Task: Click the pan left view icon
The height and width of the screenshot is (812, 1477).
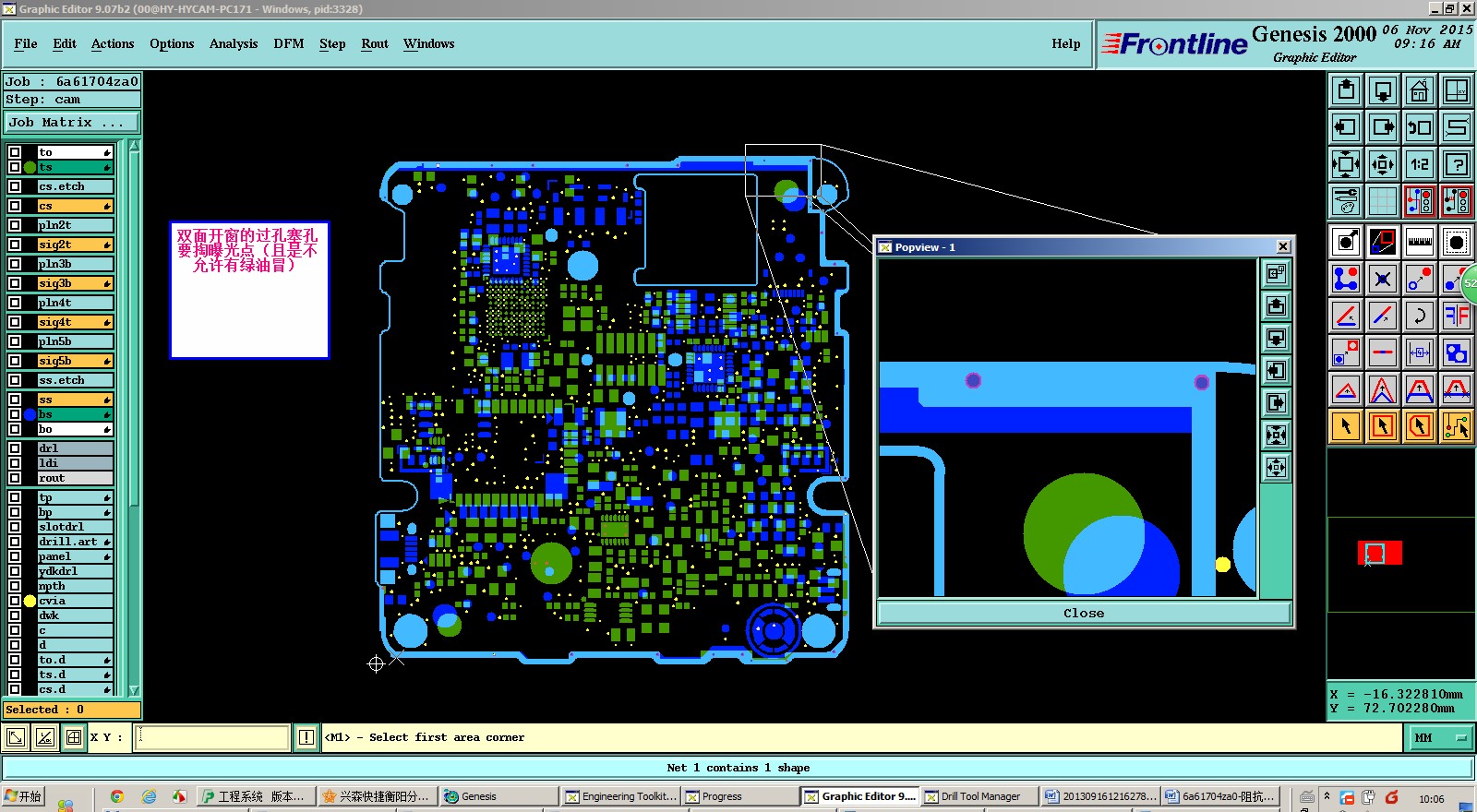Action: [1346, 127]
